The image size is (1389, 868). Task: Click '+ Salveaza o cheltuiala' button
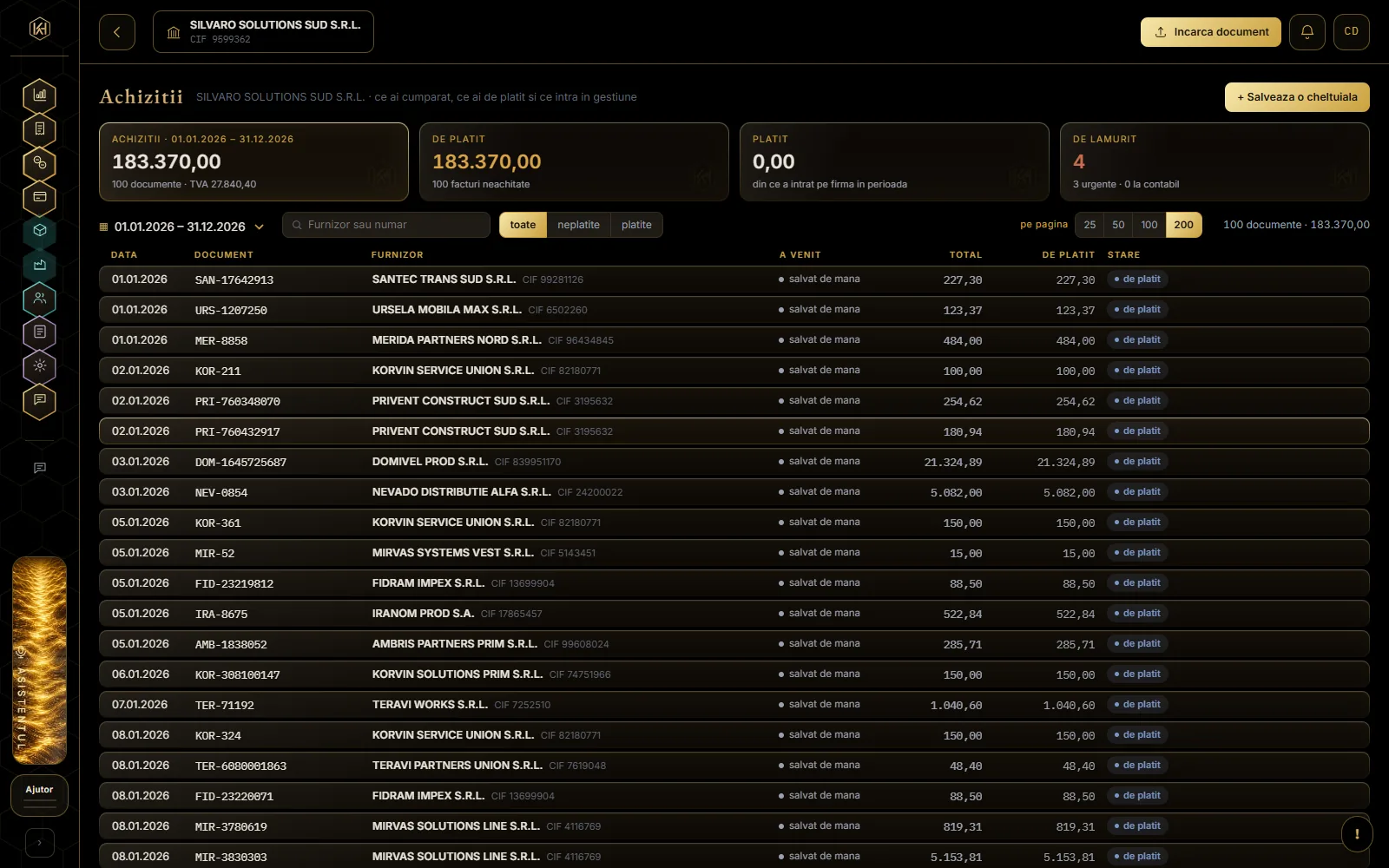click(x=1297, y=97)
